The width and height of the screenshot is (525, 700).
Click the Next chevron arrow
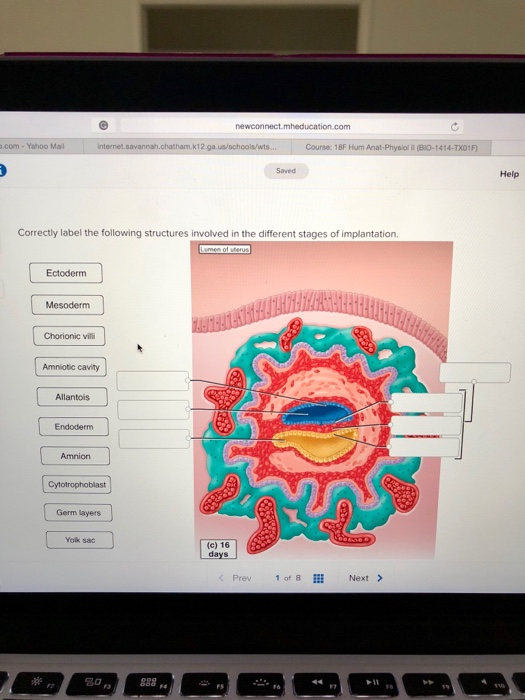[380, 578]
